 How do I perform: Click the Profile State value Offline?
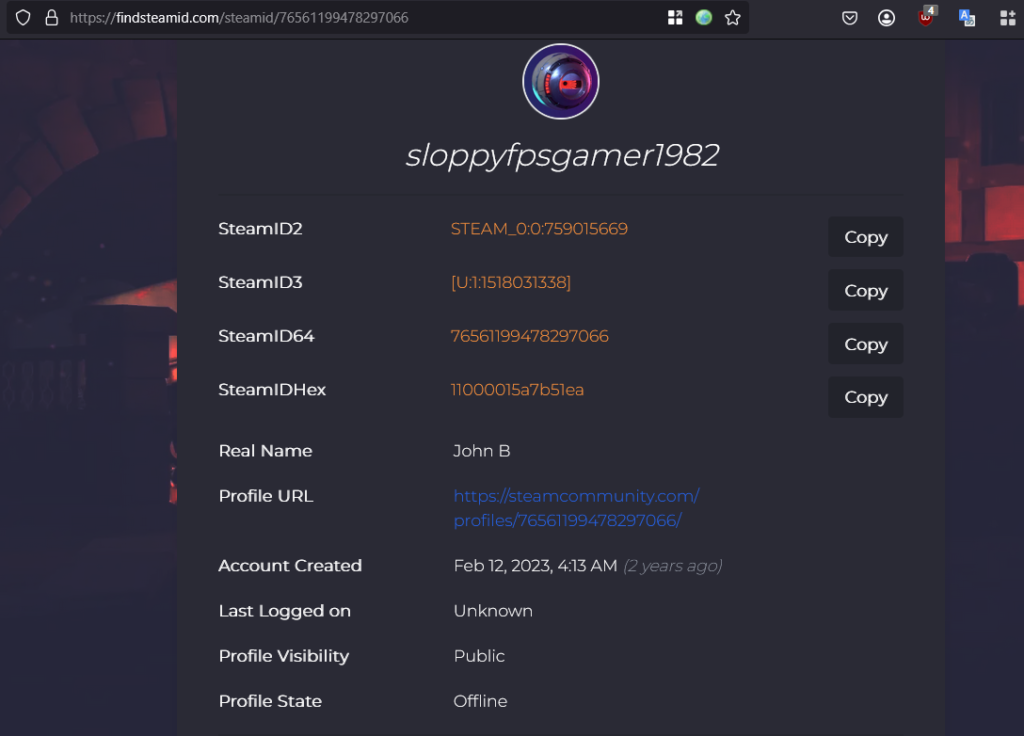coord(480,701)
